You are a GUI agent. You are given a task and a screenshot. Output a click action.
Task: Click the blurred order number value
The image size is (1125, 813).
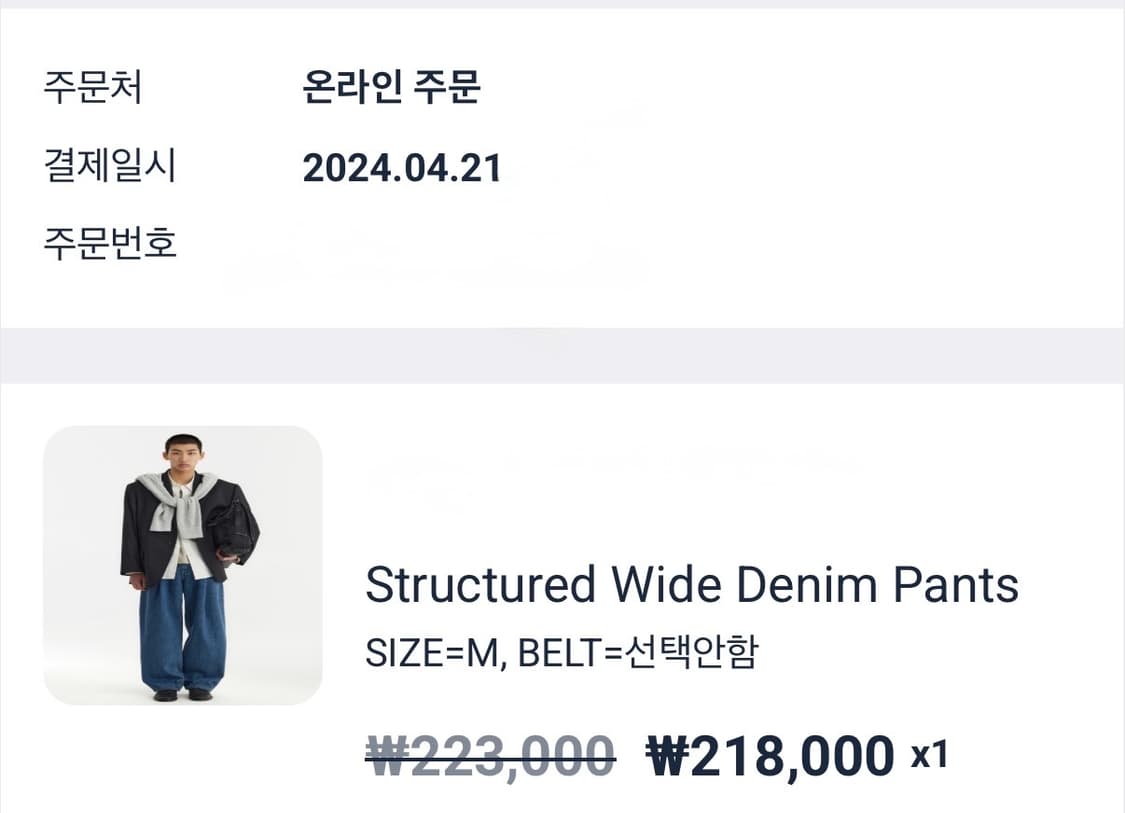point(440,255)
